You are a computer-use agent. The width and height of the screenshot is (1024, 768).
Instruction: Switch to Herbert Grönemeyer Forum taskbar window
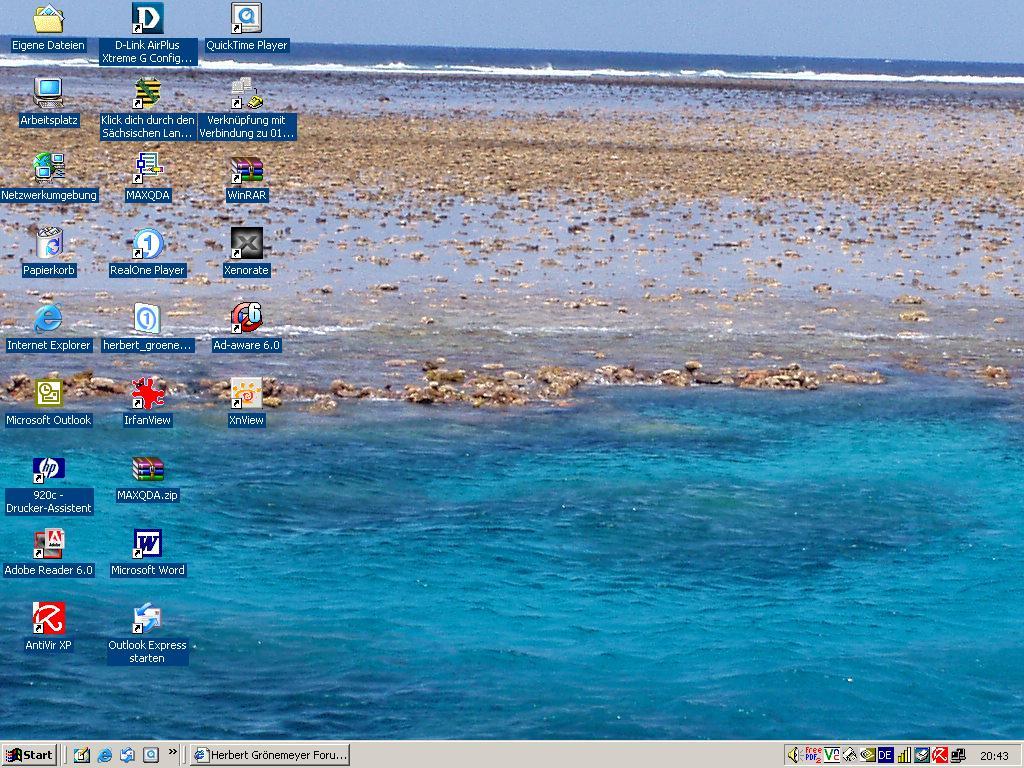coord(270,755)
